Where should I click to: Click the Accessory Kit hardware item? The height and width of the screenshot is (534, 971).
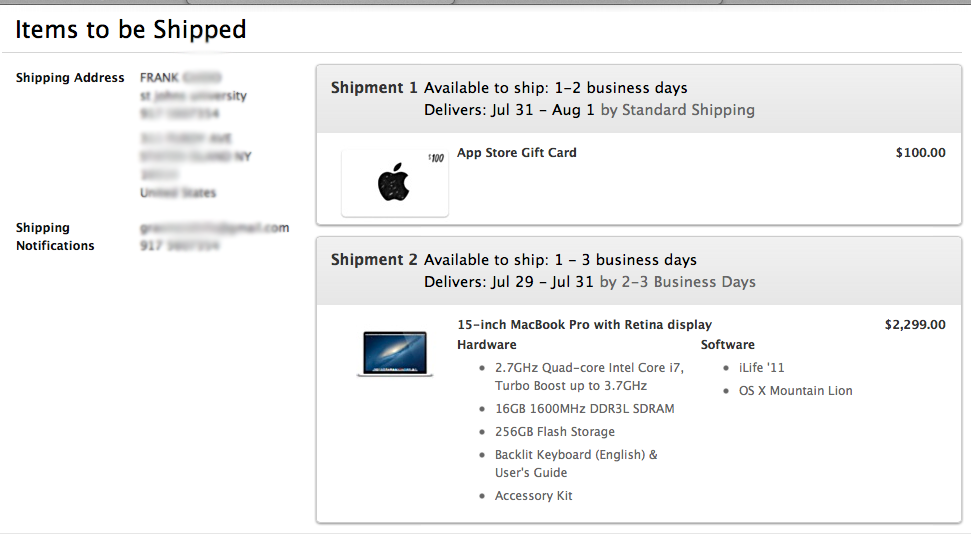[533, 496]
